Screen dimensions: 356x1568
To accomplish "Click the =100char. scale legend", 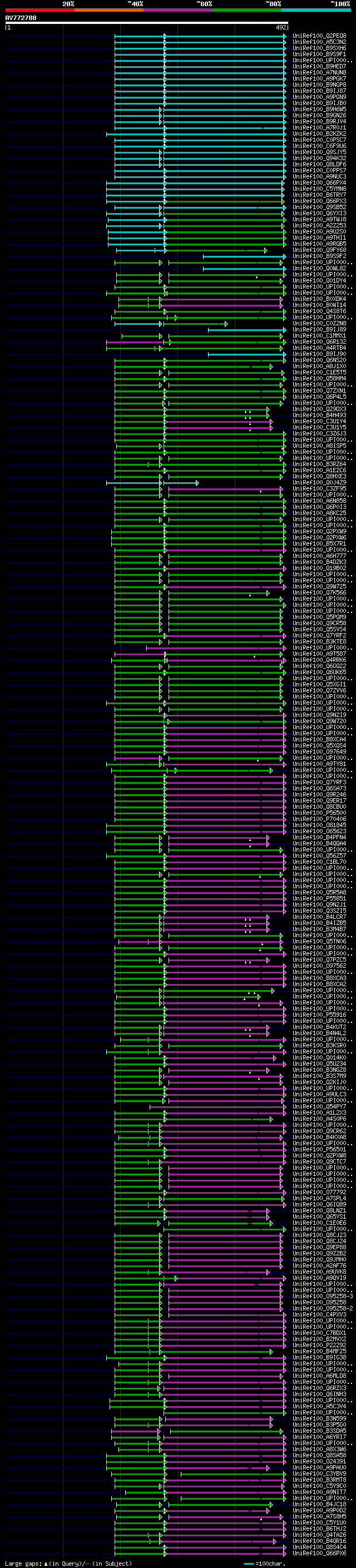I will 264,1564.
